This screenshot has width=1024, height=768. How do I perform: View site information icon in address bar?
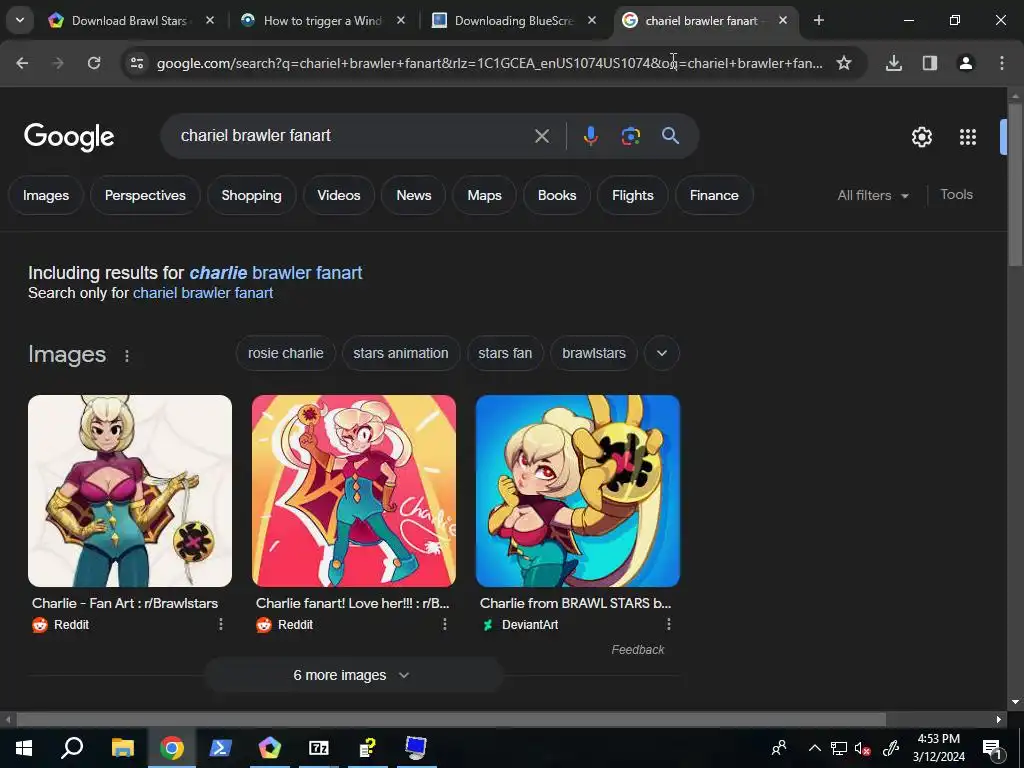coord(136,63)
